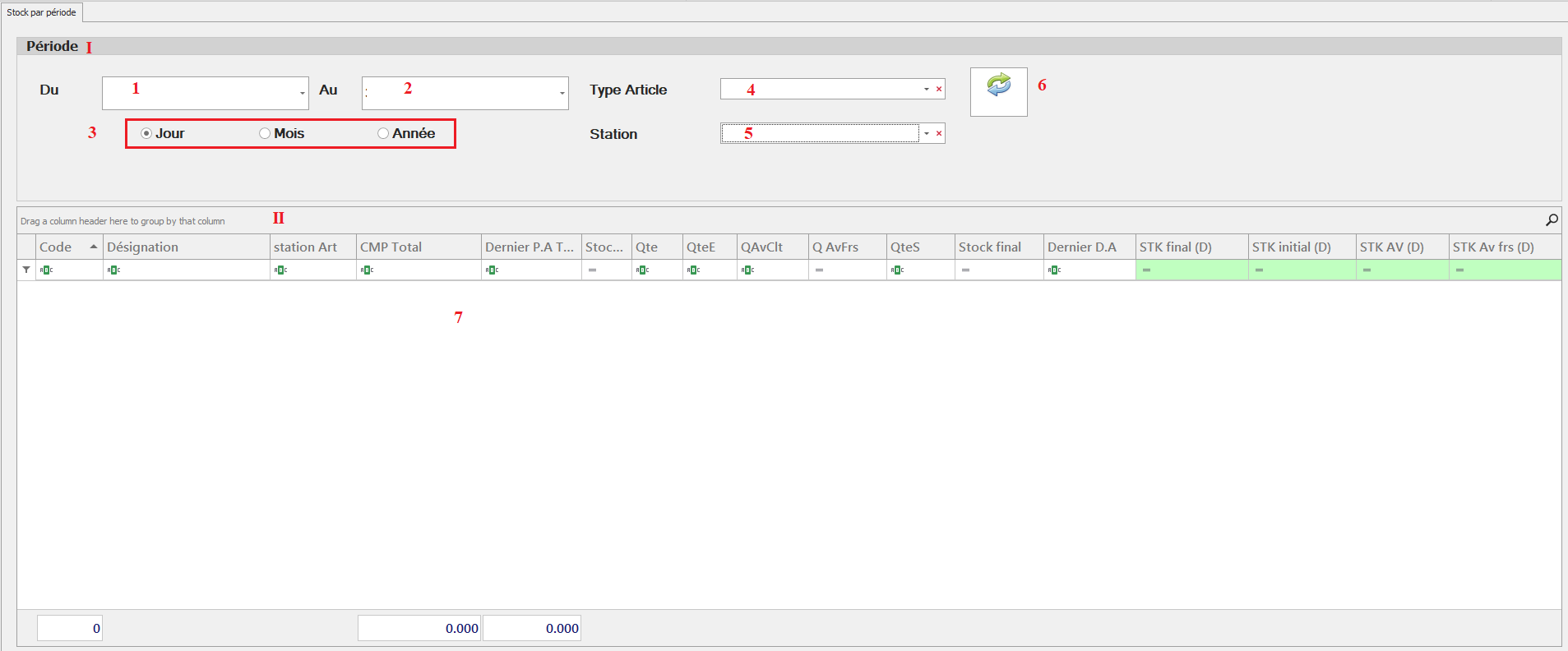Screen dimensions: 1568x651
Task: Expand the Type Article dropdown list
Action: point(926,89)
